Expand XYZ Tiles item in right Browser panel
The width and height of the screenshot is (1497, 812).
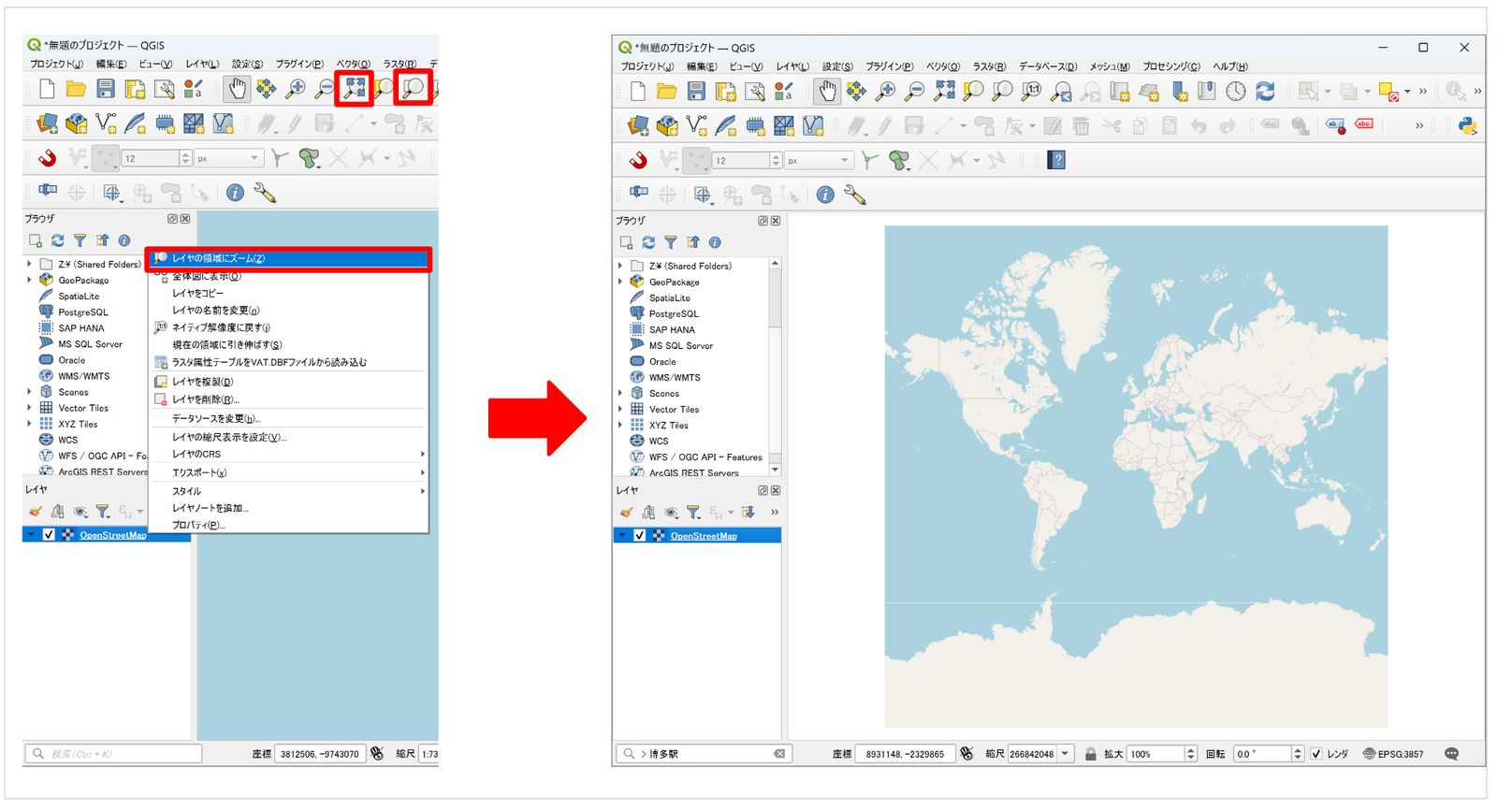coord(620,425)
